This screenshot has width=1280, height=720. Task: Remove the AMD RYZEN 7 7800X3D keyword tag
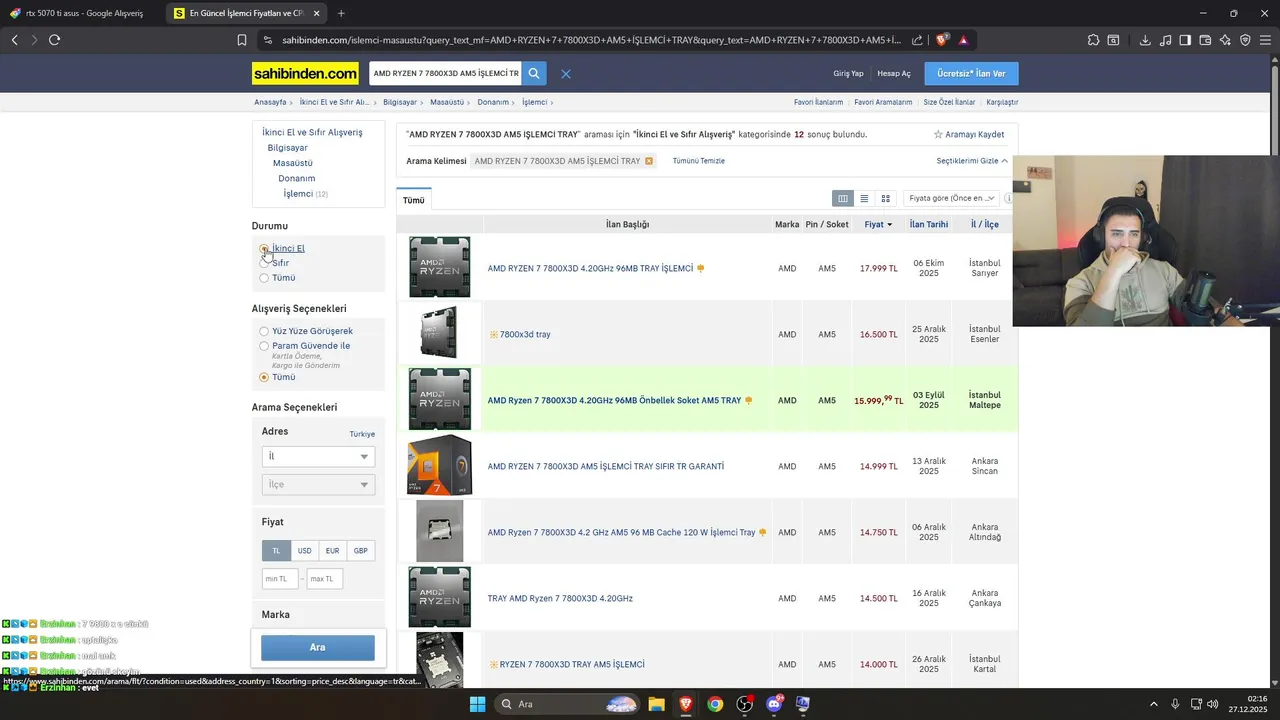(x=649, y=161)
